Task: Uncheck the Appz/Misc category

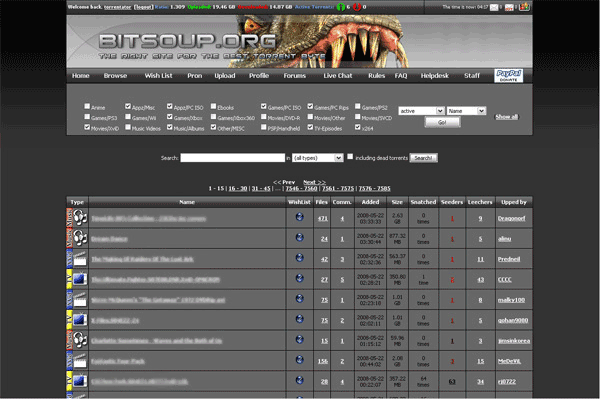Action: point(128,106)
